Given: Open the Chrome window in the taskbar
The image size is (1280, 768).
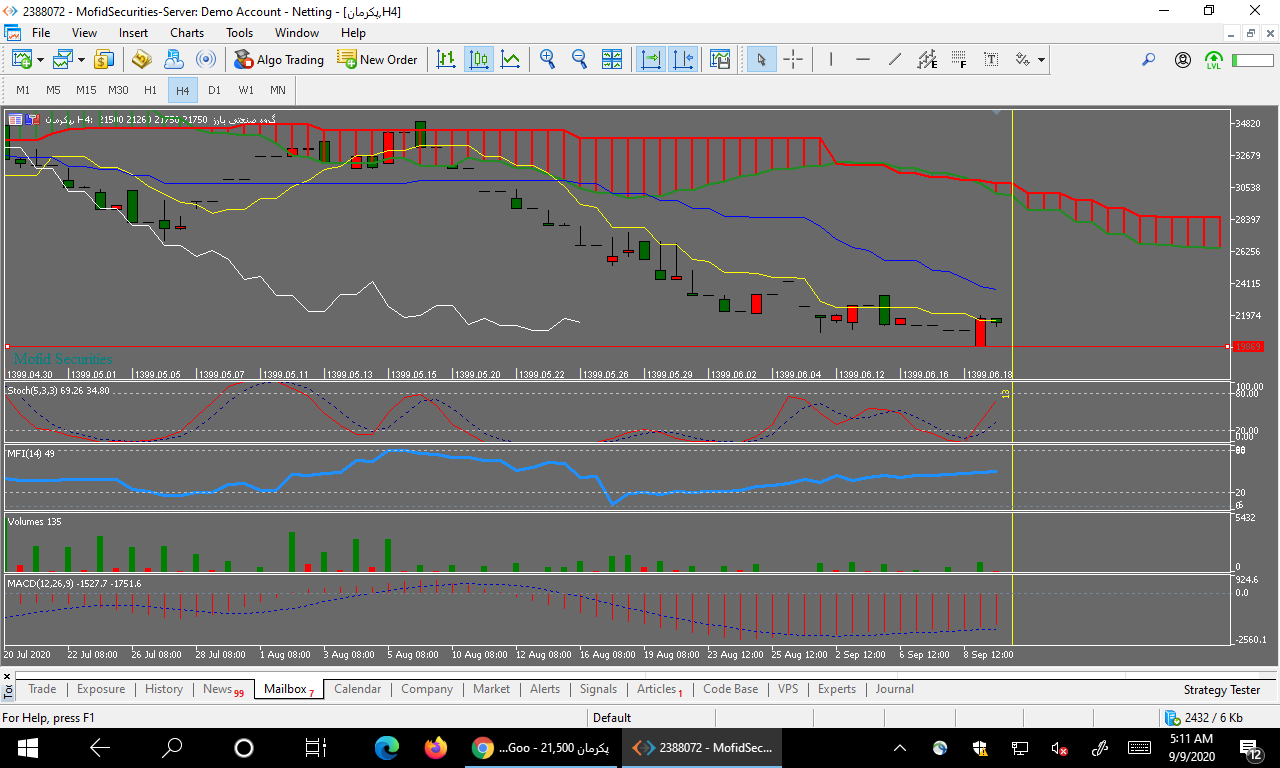Looking at the screenshot, I should coord(540,747).
